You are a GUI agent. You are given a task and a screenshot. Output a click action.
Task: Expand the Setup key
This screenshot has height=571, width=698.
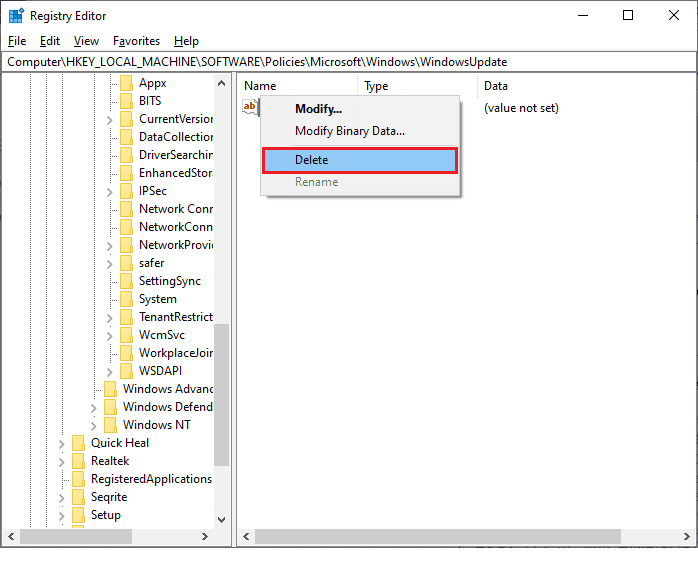[x=61, y=516]
